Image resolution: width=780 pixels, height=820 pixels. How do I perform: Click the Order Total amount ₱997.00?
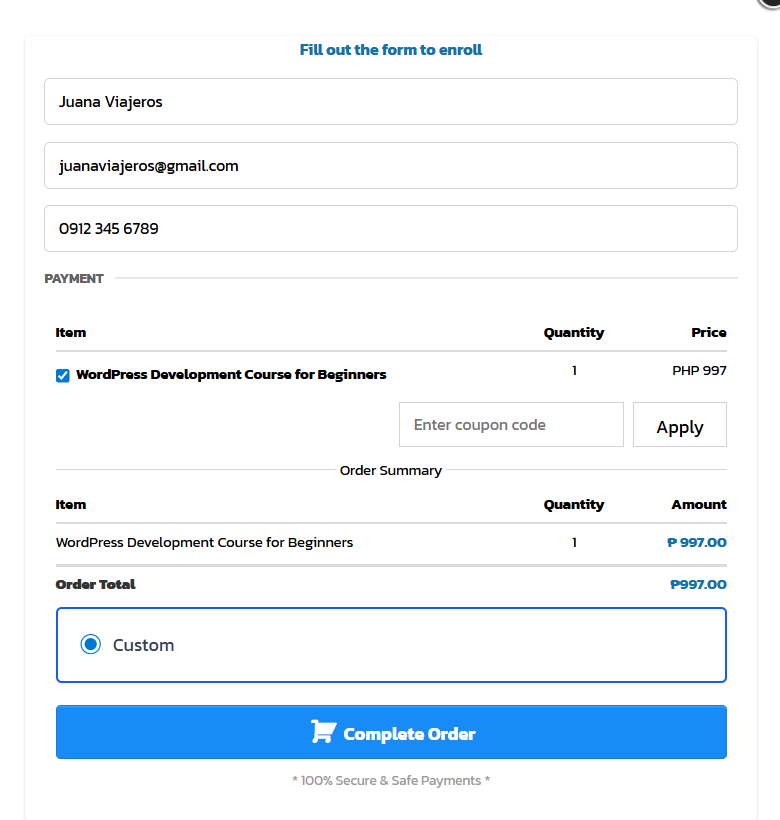(x=698, y=585)
